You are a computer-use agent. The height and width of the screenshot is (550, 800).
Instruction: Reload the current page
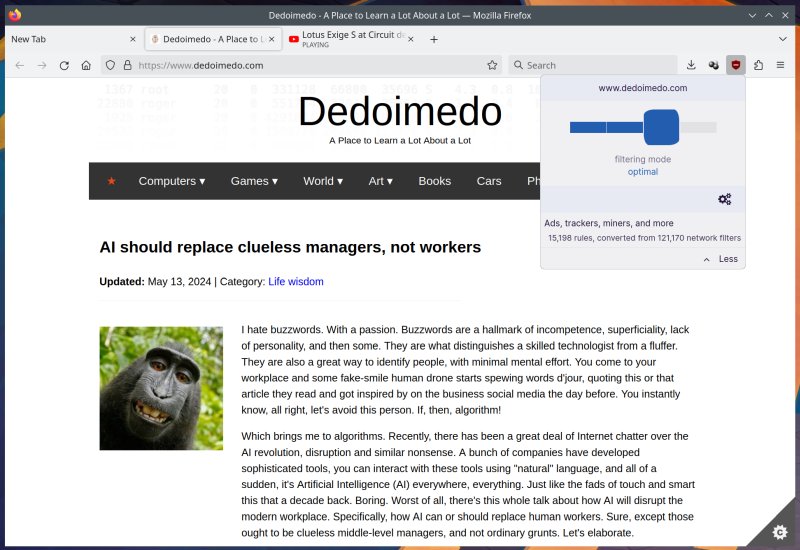pyautogui.click(x=64, y=65)
